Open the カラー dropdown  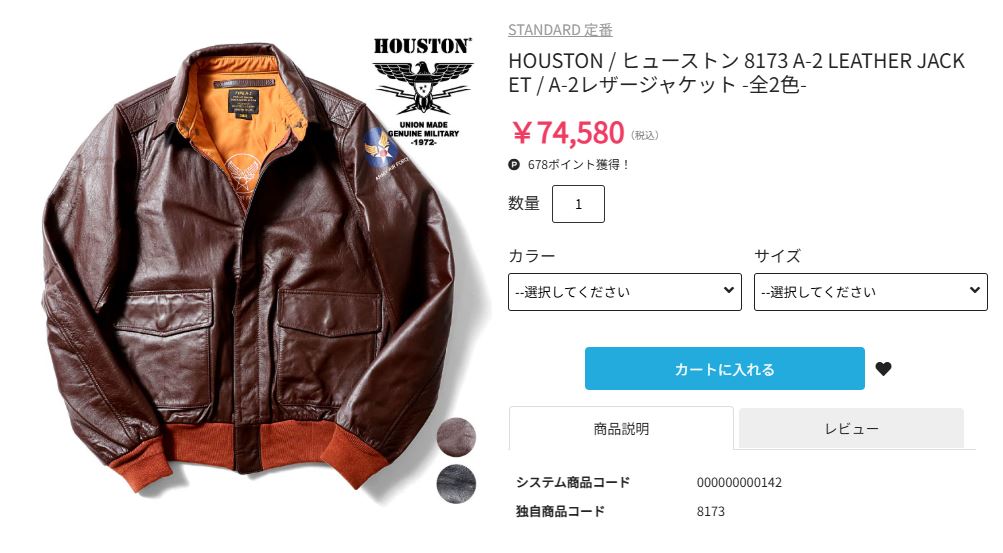625,292
